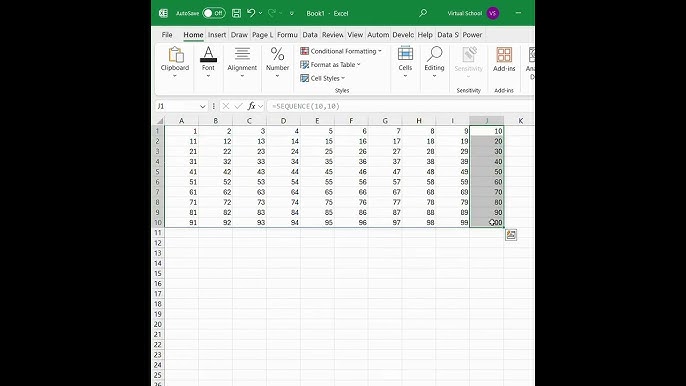Open the Data tab
This screenshot has width=686, height=386.
(310, 35)
